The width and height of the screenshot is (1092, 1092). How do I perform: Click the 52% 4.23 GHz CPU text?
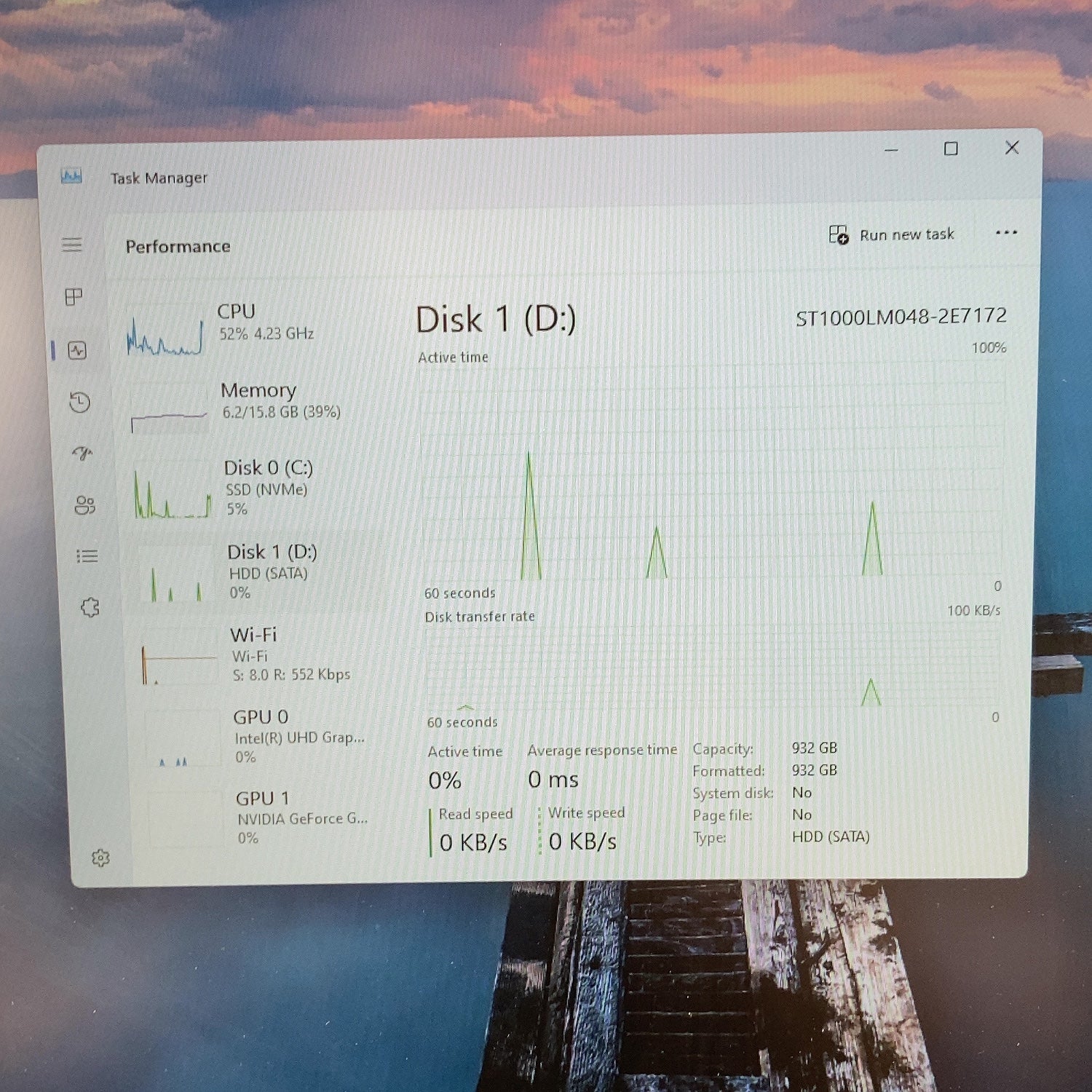[266, 333]
